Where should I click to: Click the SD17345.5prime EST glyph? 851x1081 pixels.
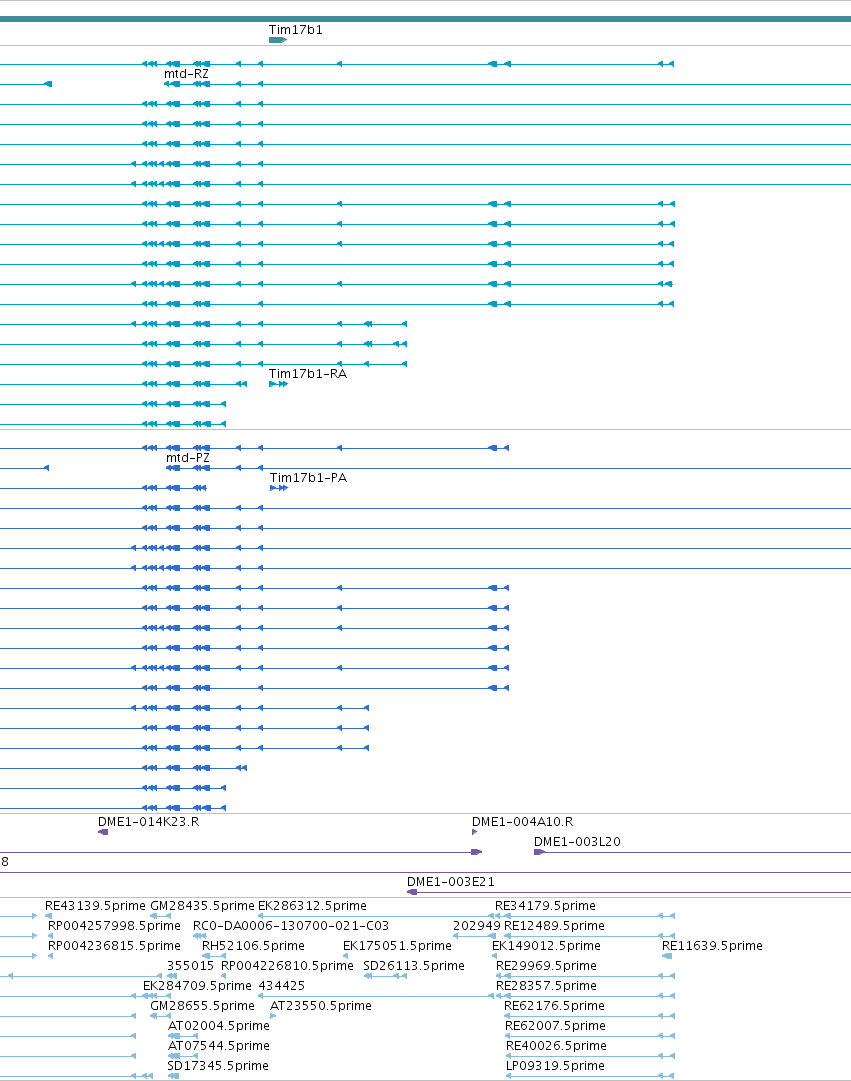pyautogui.click(x=174, y=1076)
